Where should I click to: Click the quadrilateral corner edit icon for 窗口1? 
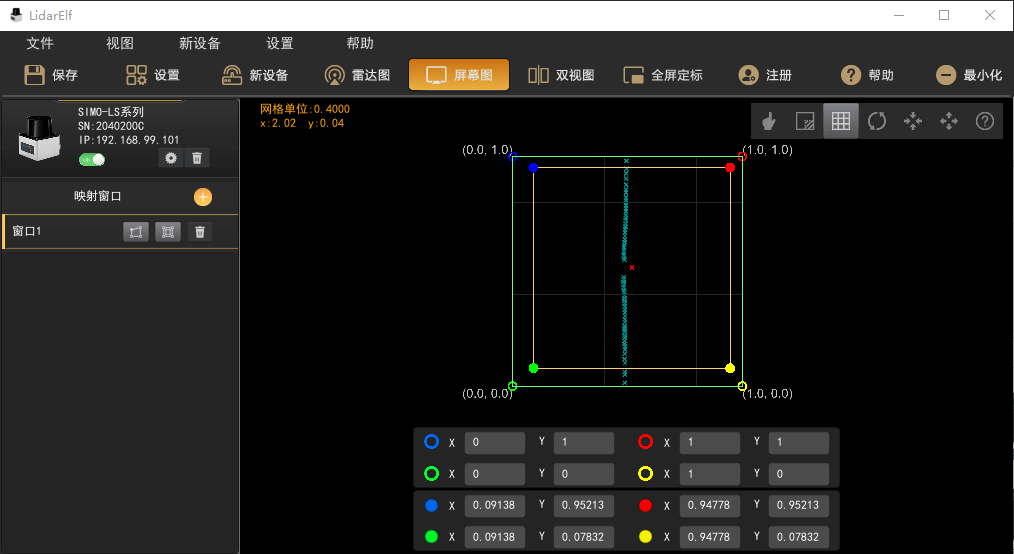pos(136,232)
